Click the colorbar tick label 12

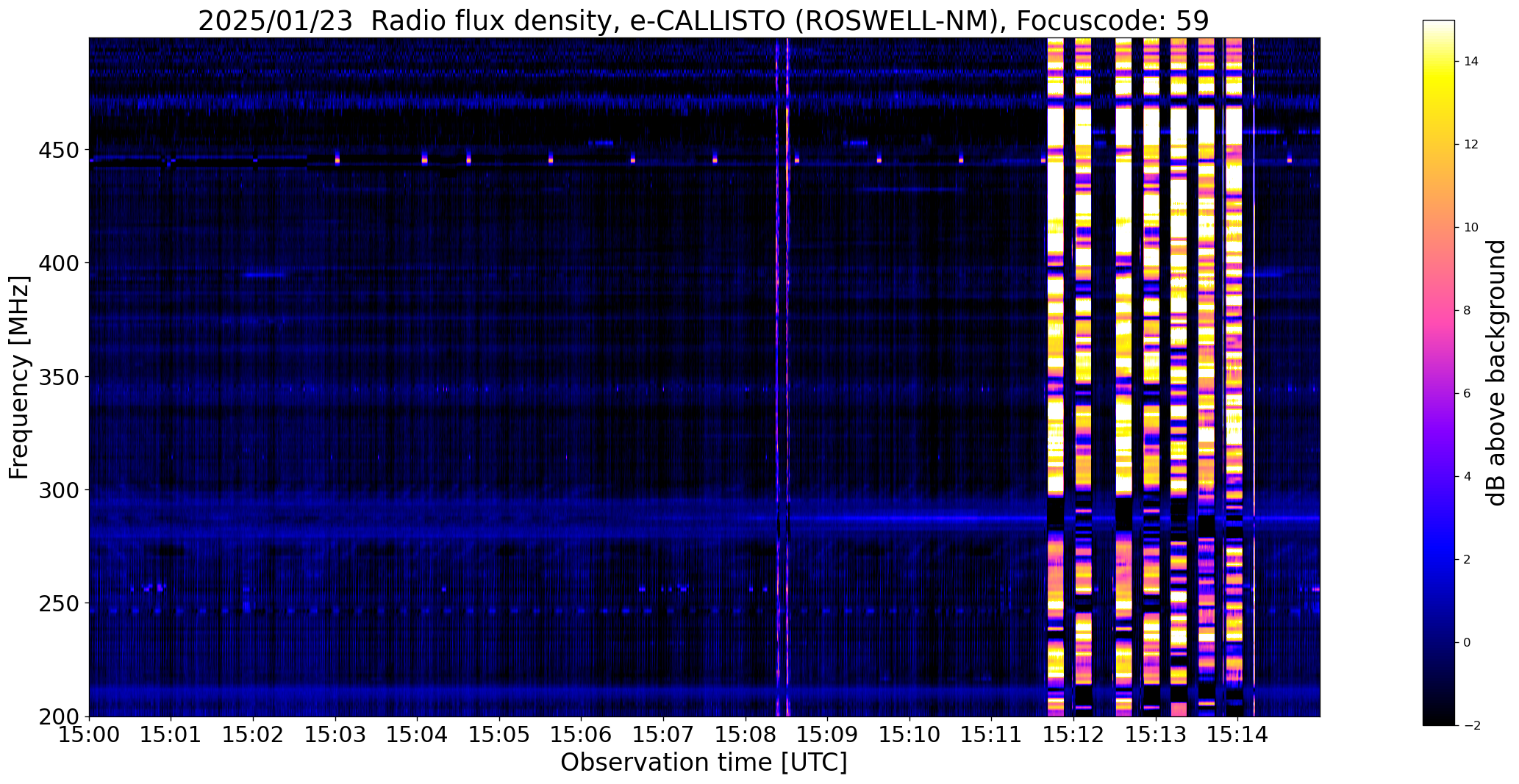click(x=1471, y=145)
